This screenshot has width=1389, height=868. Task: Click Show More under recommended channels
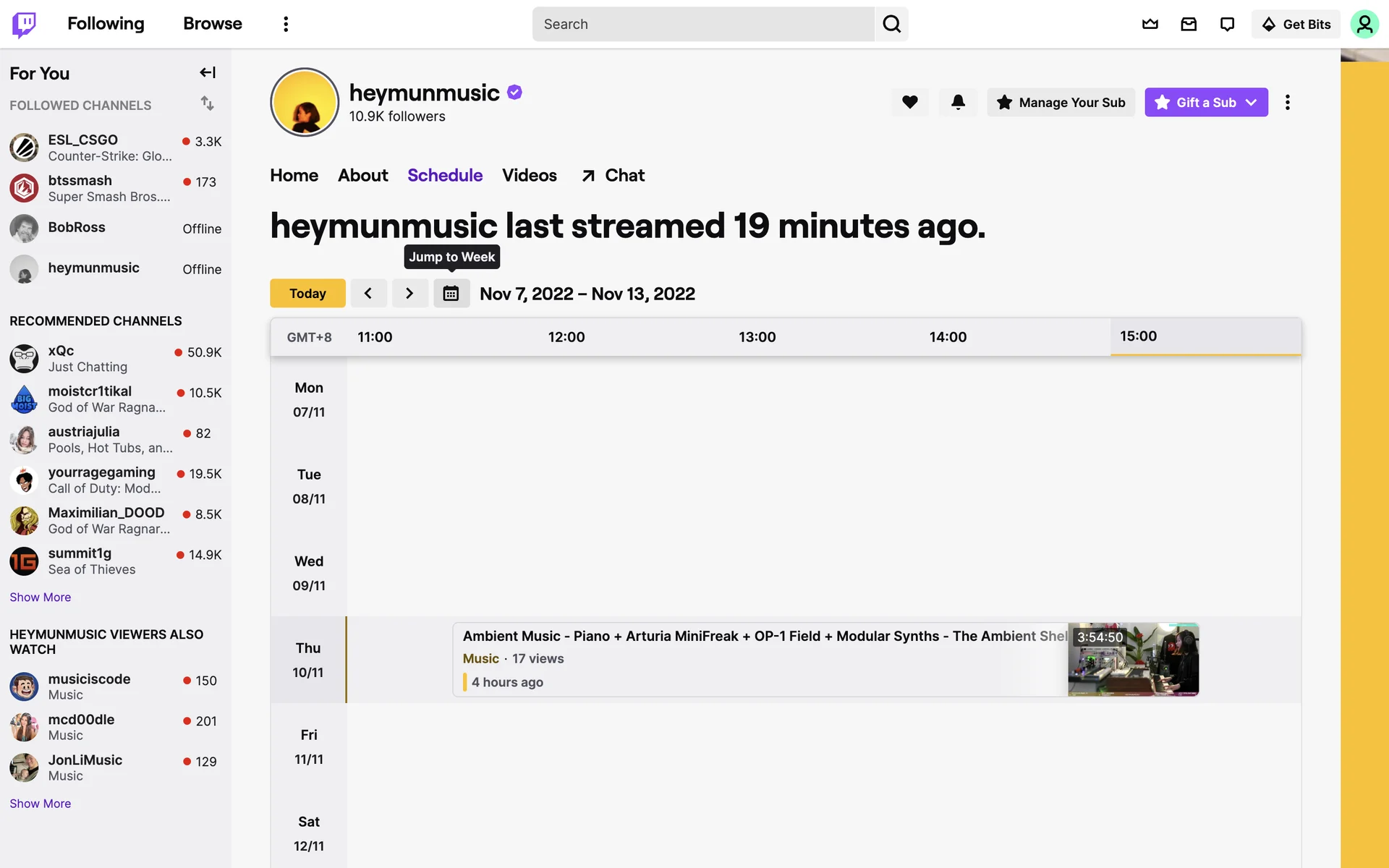click(40, 597)
